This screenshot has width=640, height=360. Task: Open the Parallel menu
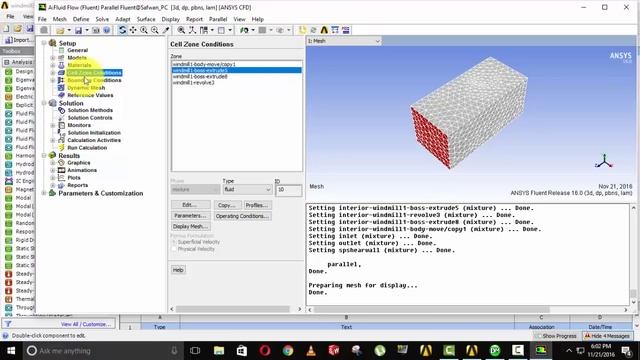pyautogui.click(x=218, y=19)
